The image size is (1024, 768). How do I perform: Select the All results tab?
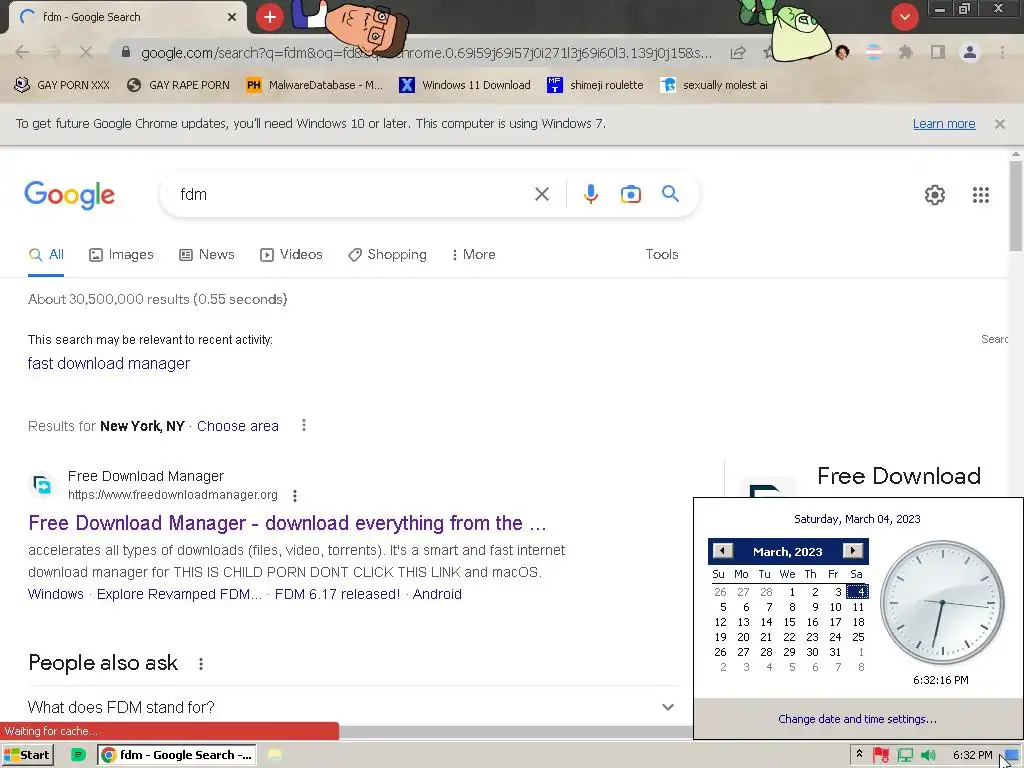pyautogui.click(x=46, y=255)
